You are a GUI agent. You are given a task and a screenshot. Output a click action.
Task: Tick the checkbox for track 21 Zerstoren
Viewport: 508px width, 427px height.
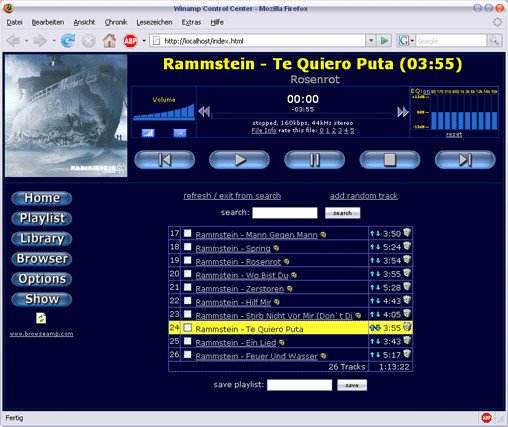point(188,287)
